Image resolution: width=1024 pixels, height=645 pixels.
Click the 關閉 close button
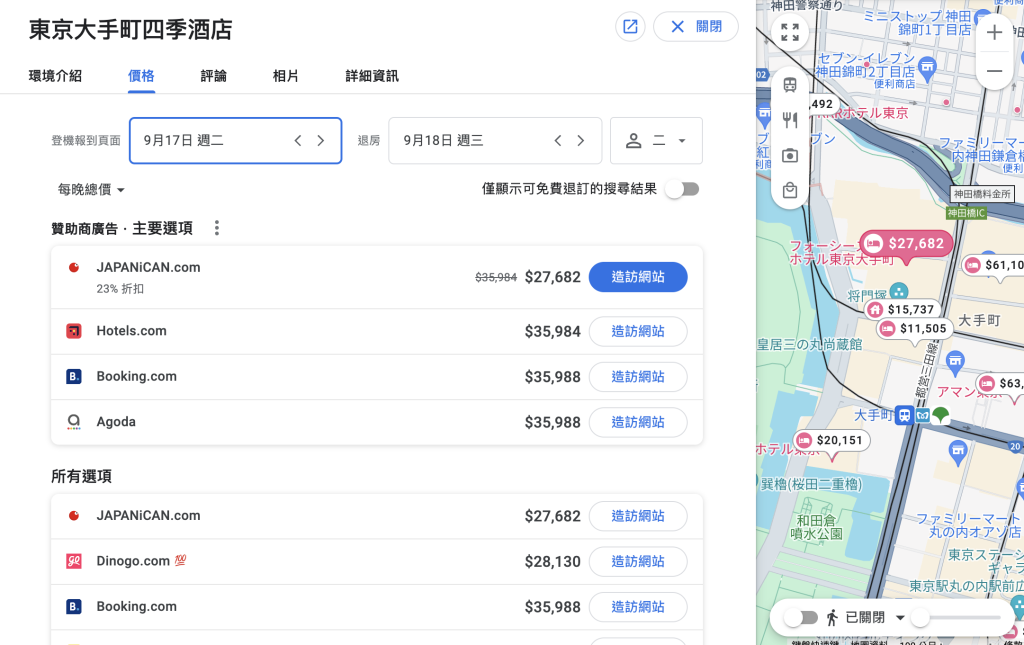point(696,27)
